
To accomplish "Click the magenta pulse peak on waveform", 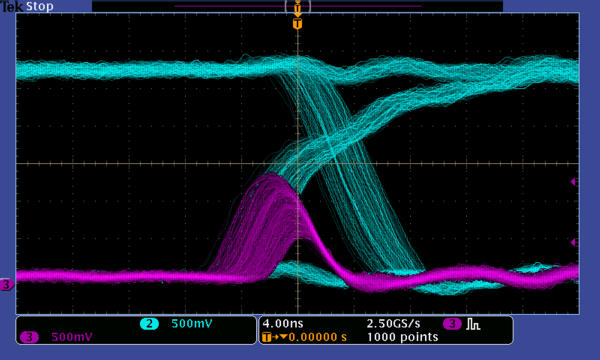I will click(x=272, y=176).
